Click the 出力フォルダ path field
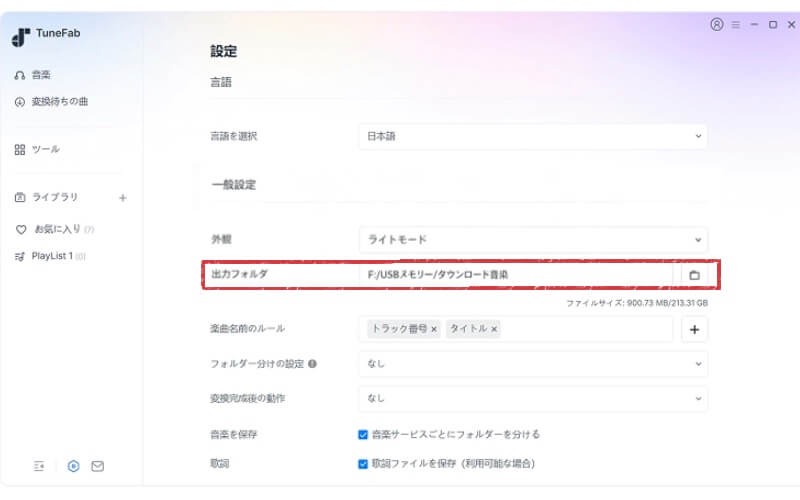 [x=516, y=274]
